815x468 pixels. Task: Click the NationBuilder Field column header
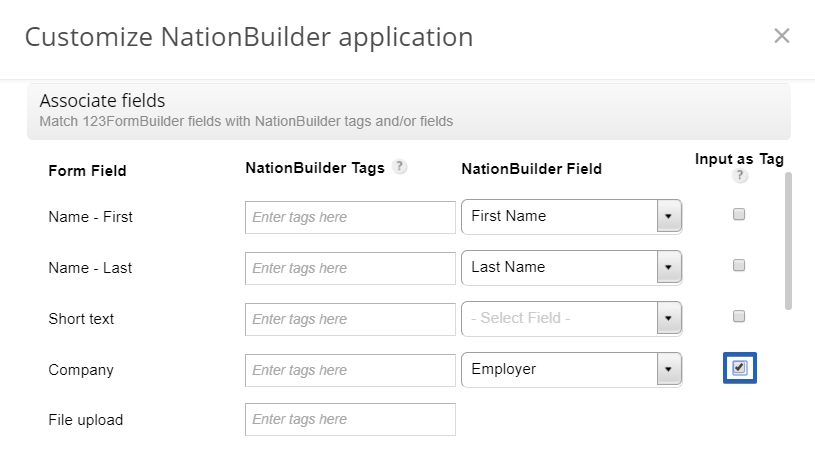click(x=531, y=169)
